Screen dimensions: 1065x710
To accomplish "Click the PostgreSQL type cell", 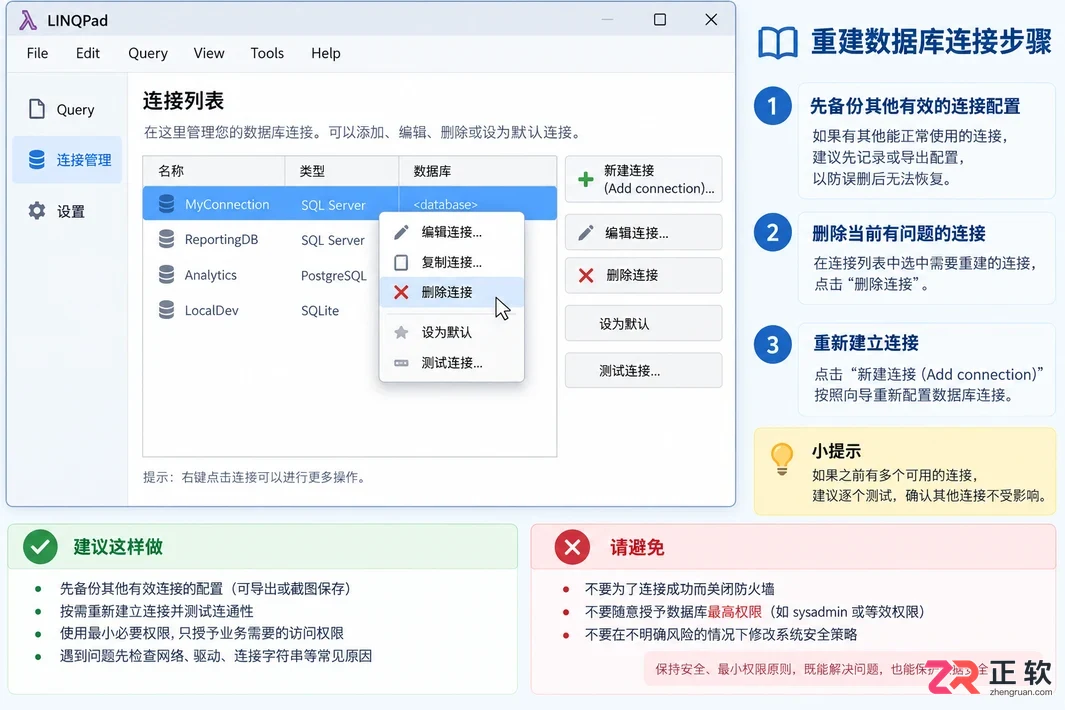I will (333, 275).
